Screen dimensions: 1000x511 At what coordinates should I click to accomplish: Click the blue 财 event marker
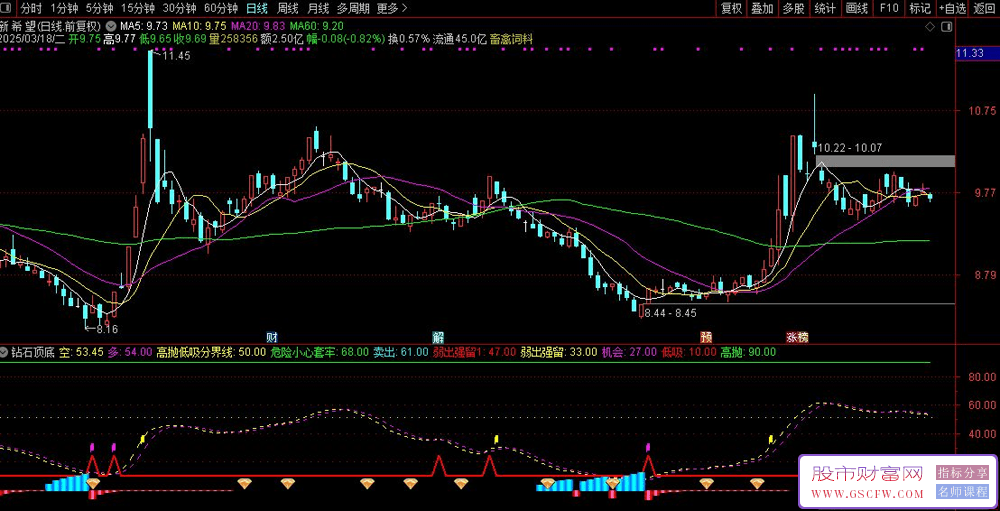(x=272, y=336)
